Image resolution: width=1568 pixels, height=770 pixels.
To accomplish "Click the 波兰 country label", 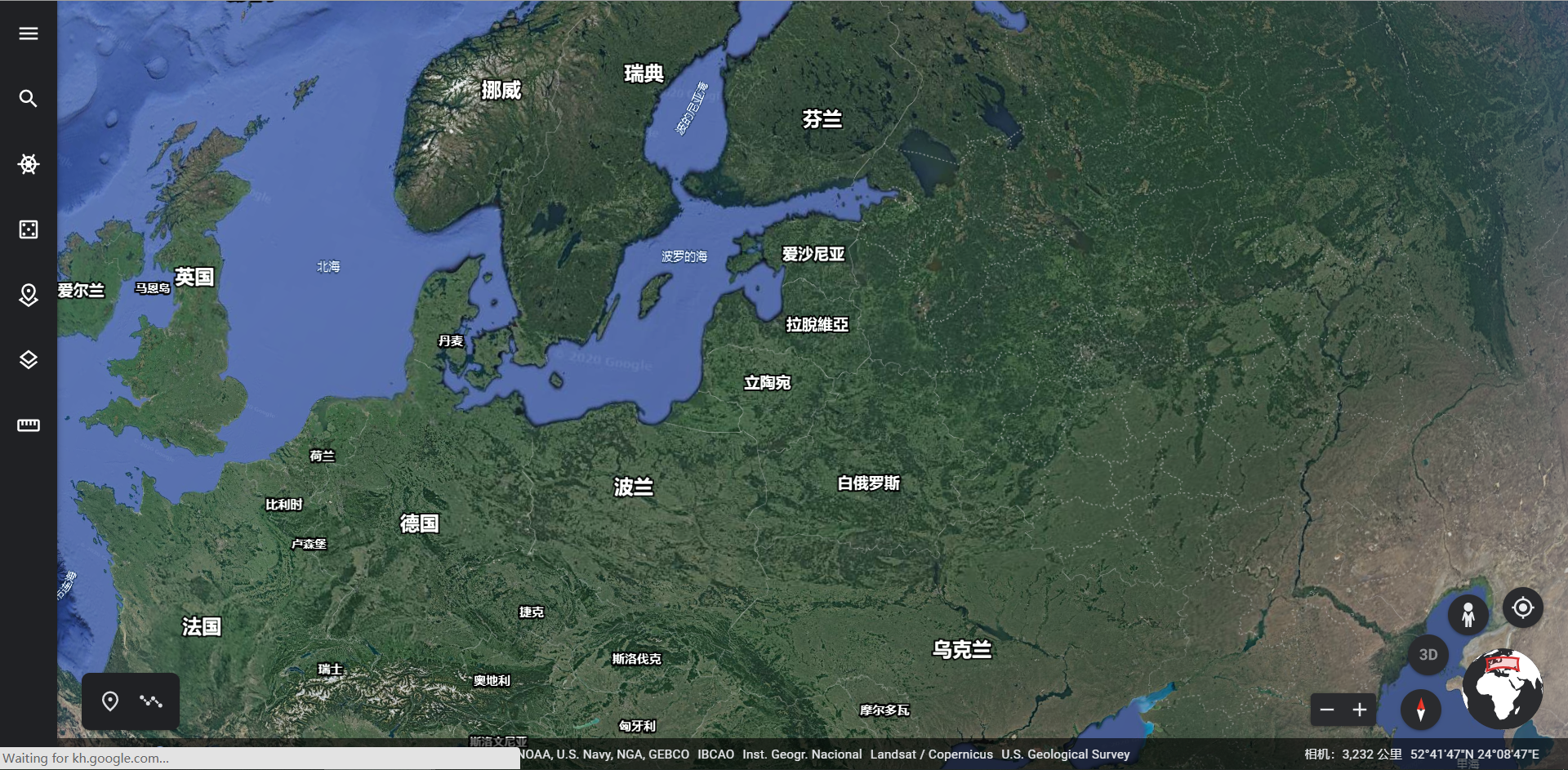I will pos(634,487).
